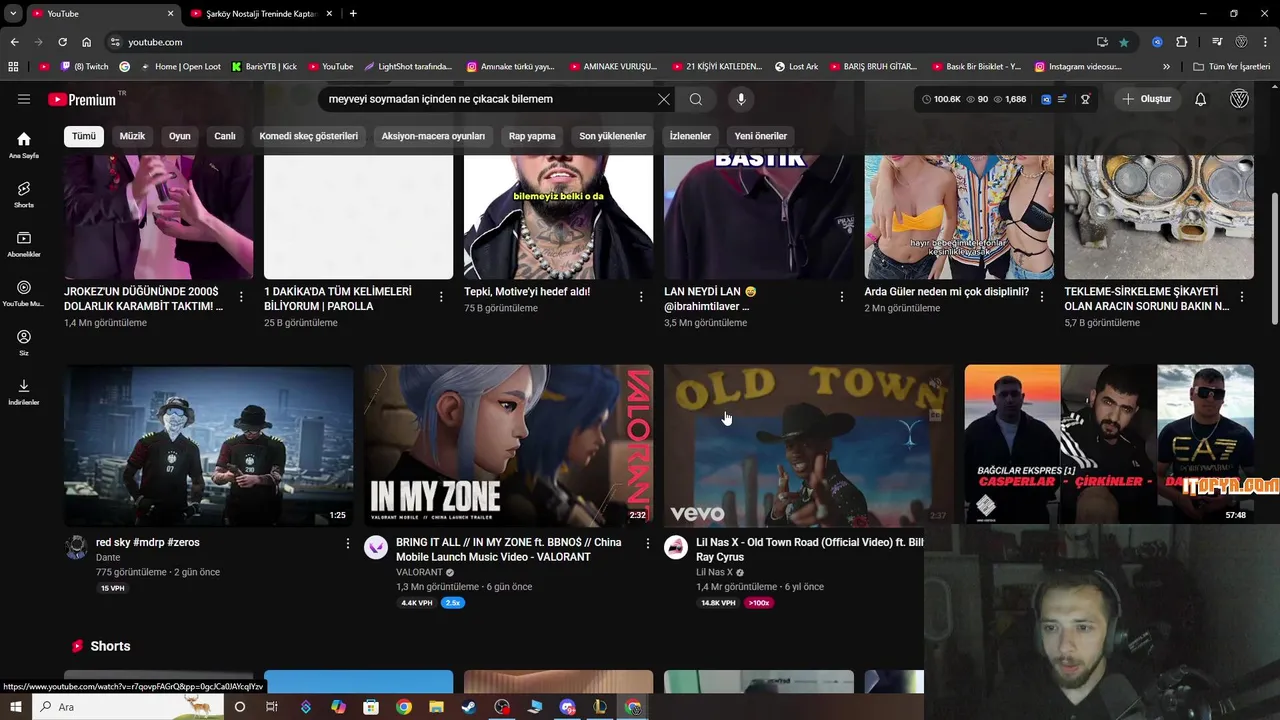
Task: Click the Windows Start button
Action: [16, 707]
